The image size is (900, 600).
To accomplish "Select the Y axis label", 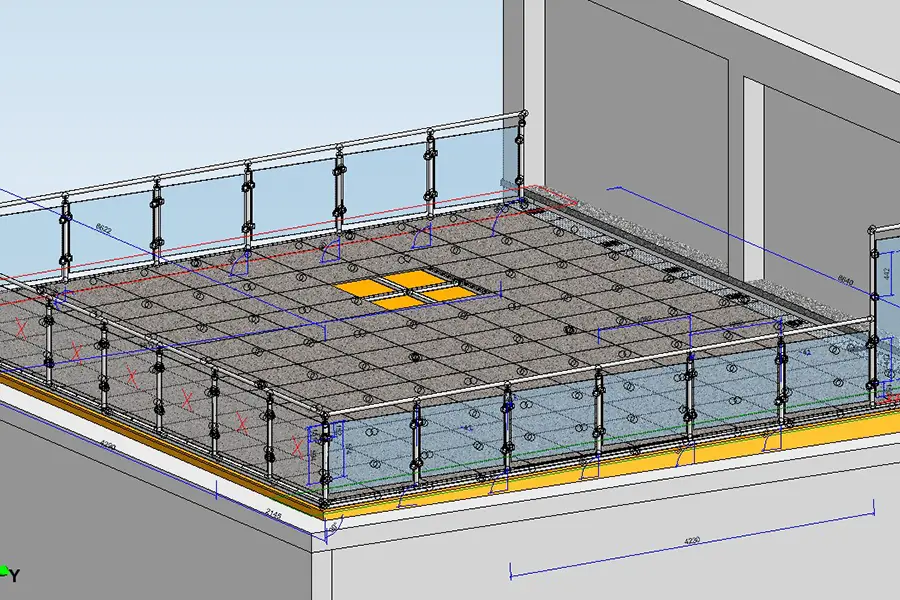I will 15,577.
